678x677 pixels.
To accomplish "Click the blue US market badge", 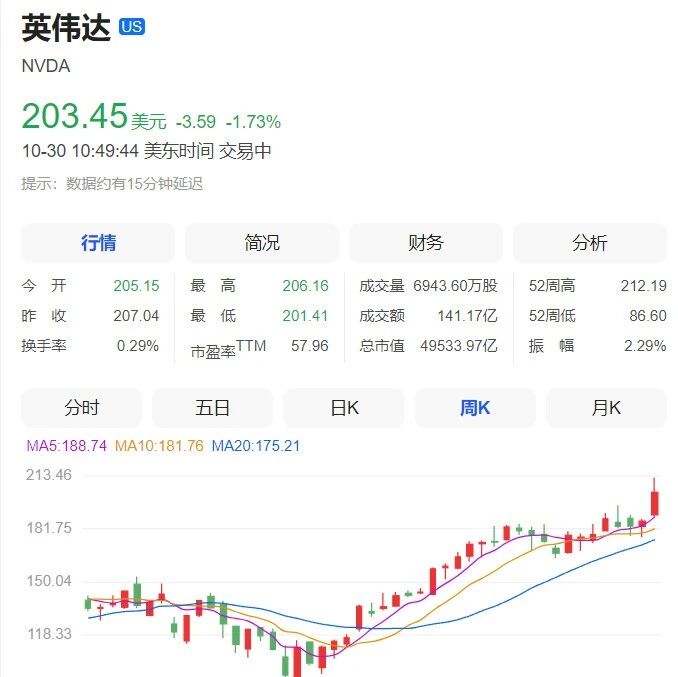I will [x=132, y=27].
